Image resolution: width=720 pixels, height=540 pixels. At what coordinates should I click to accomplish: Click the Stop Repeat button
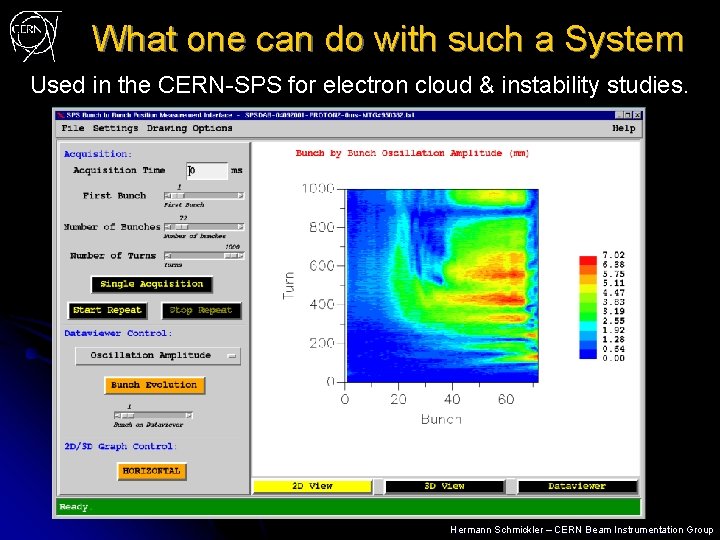coord(201,310)
